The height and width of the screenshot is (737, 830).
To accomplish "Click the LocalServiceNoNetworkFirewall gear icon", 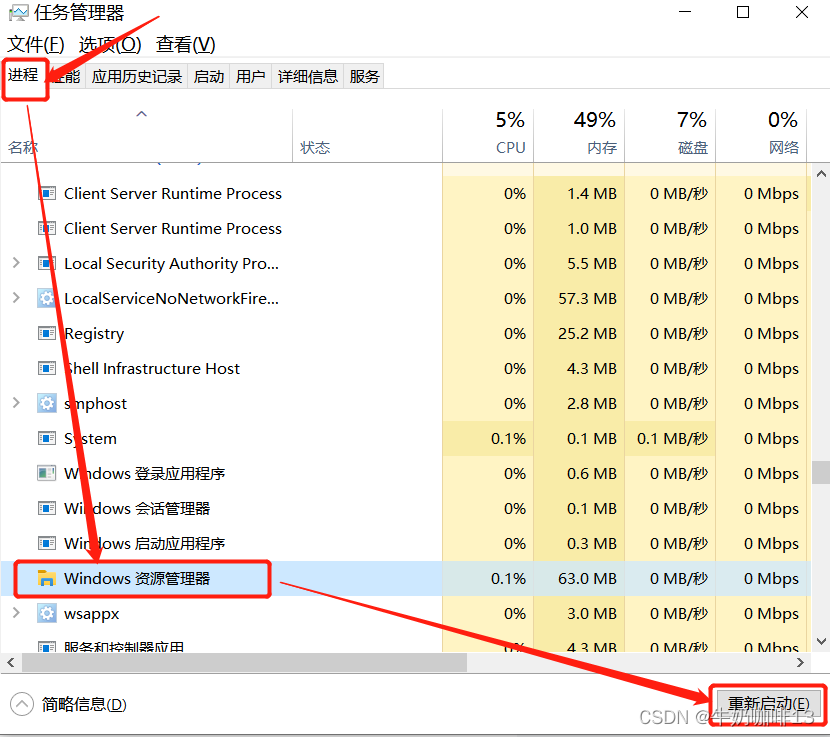I will coord(47,298).
